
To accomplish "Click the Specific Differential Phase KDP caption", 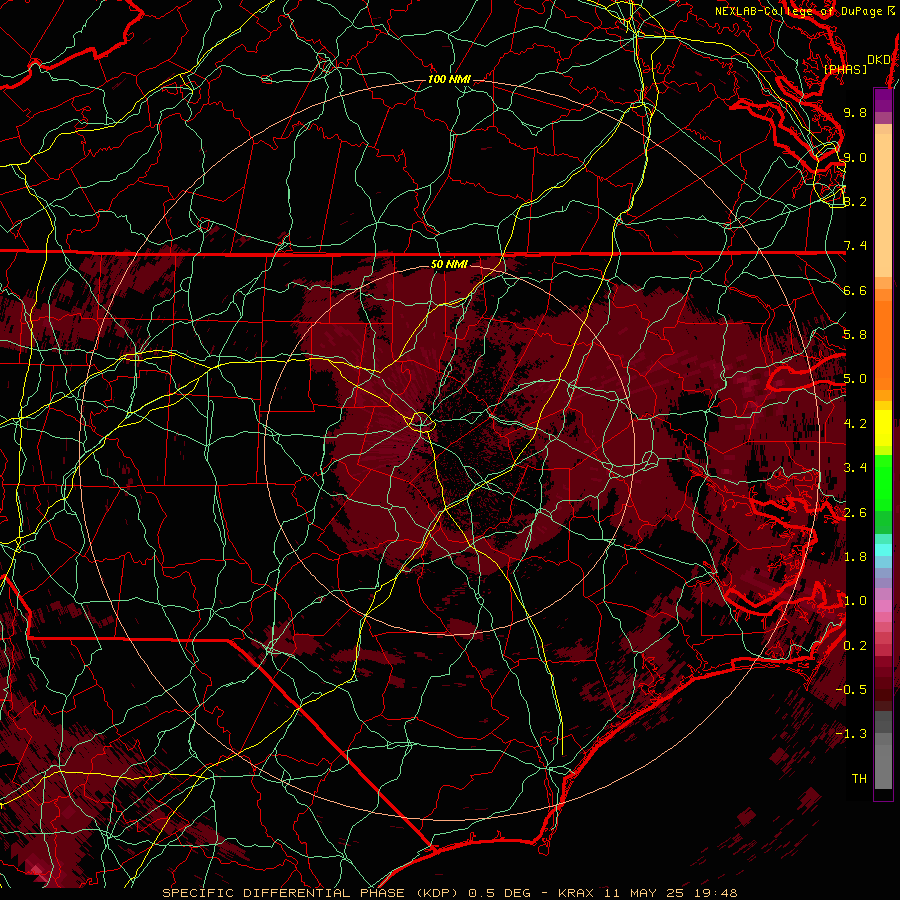I will coord(450,893).
